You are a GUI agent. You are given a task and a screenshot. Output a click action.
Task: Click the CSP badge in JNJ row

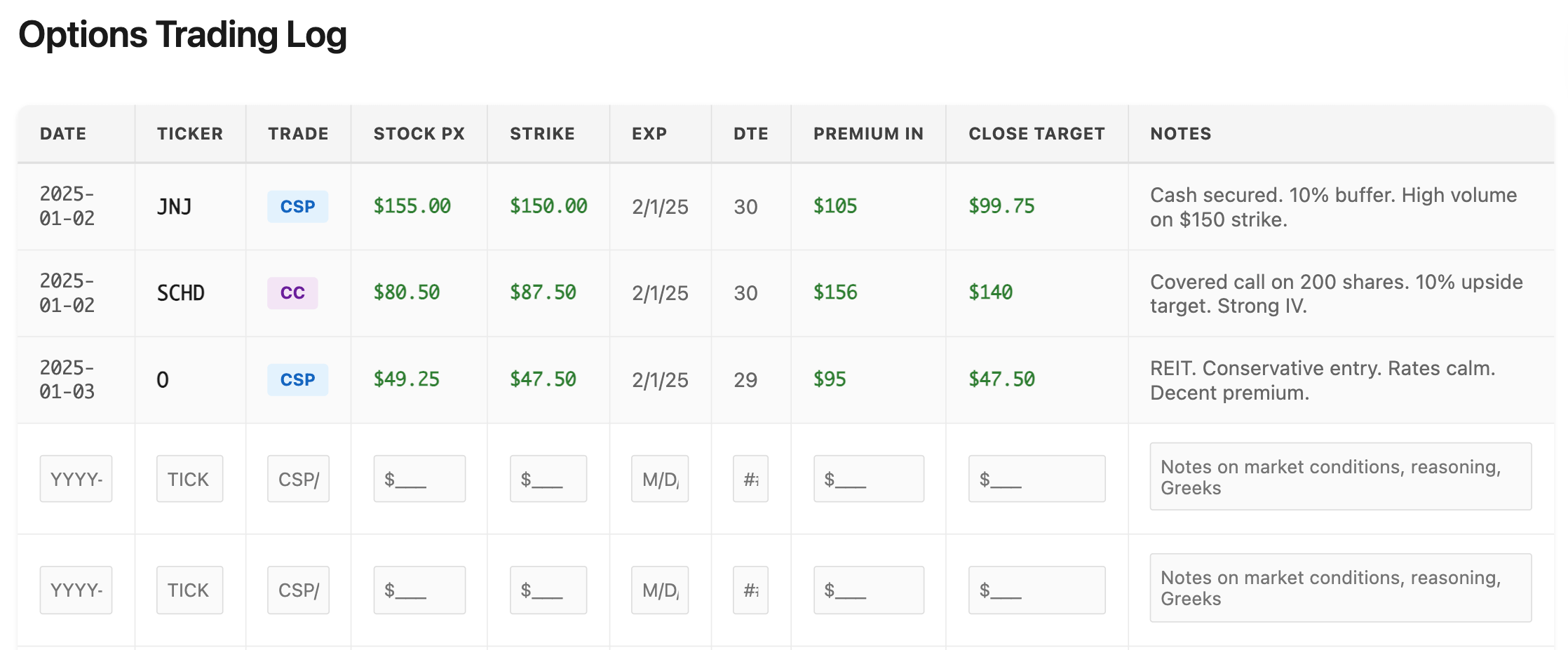pyautogui.click(x=297, y=206)
